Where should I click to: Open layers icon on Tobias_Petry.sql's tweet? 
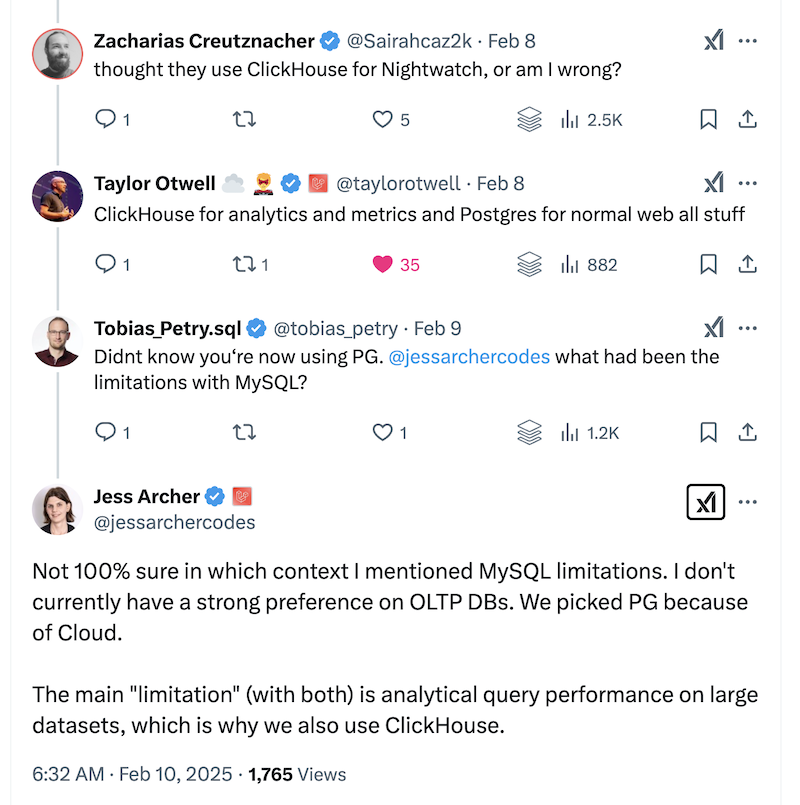[529, 433]
